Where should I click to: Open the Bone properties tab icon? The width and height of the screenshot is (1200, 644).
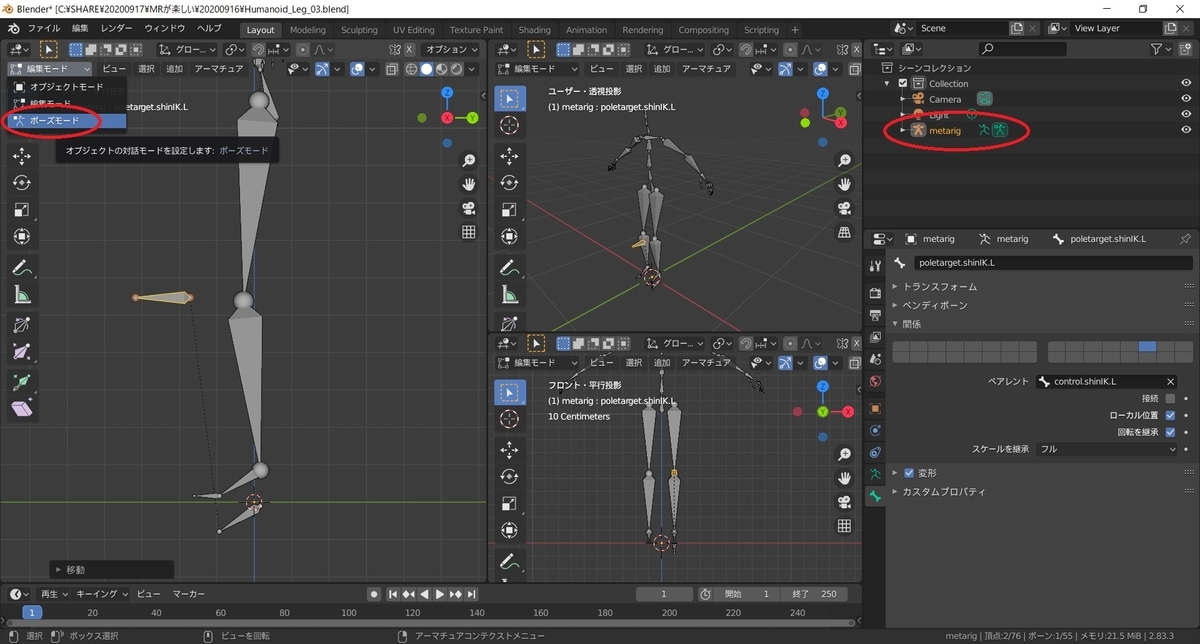pos(875,496)
